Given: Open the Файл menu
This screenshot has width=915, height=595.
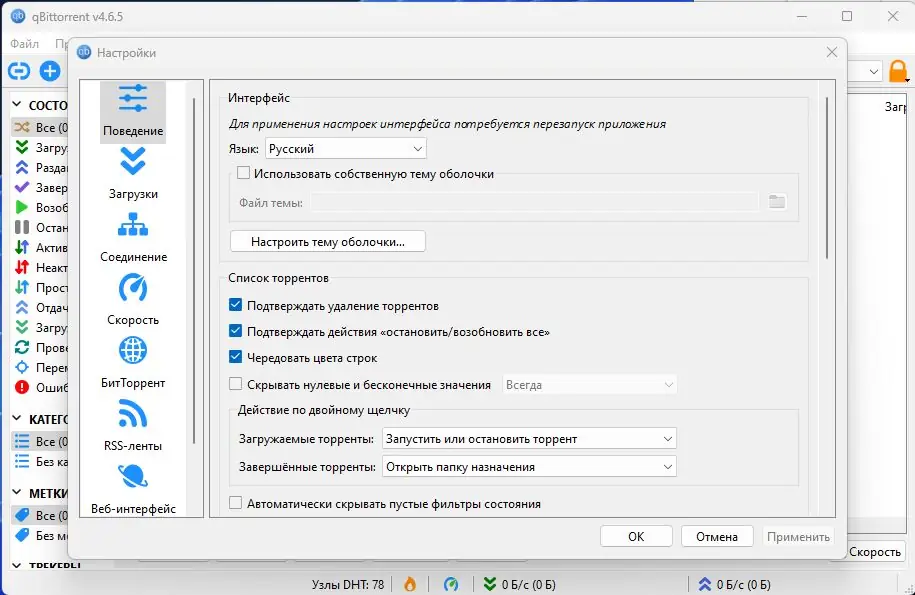Looking at the screenshot, I should click(x=25, y=44).
